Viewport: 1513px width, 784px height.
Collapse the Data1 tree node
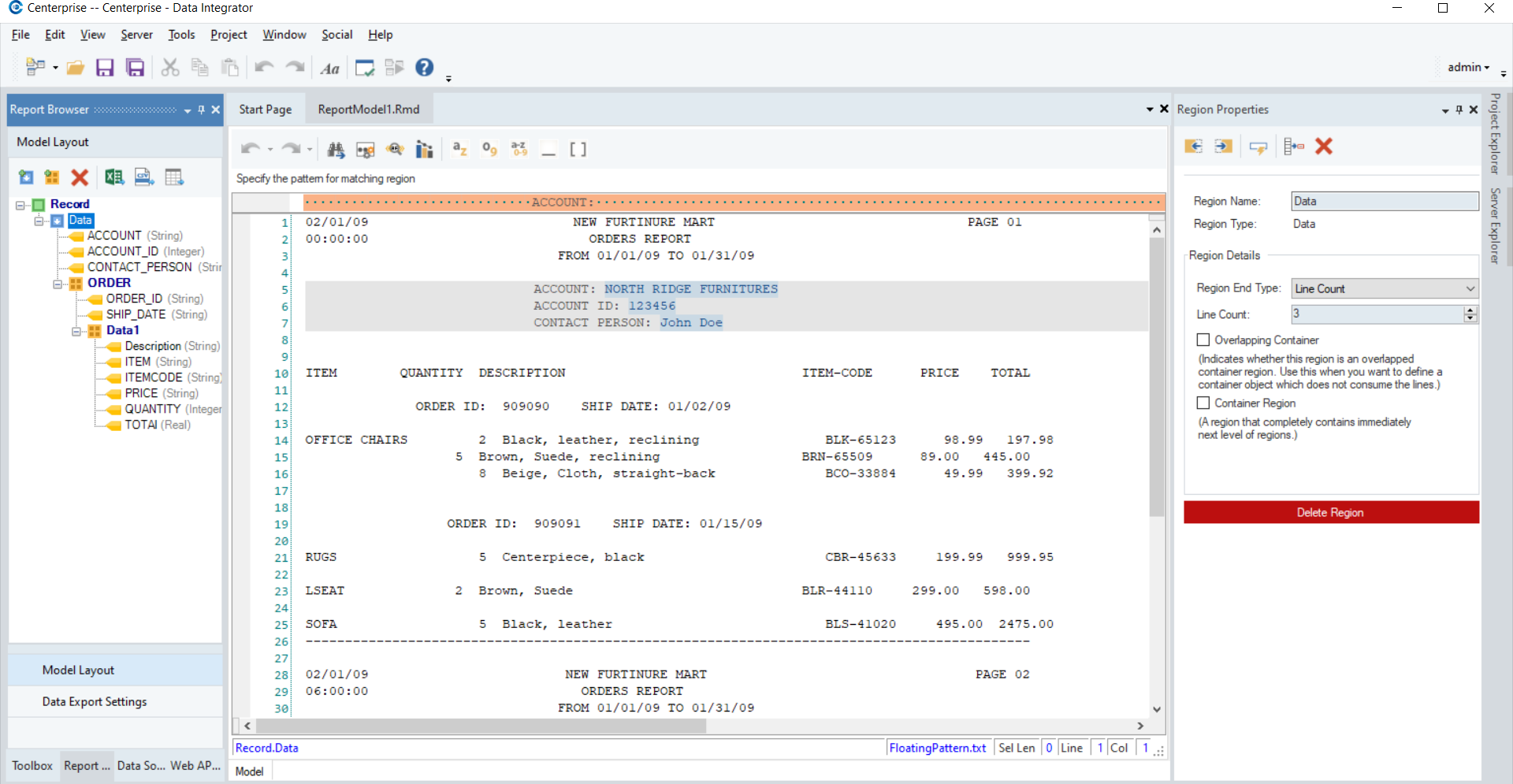pyautogui.click(x=76, y=331)
